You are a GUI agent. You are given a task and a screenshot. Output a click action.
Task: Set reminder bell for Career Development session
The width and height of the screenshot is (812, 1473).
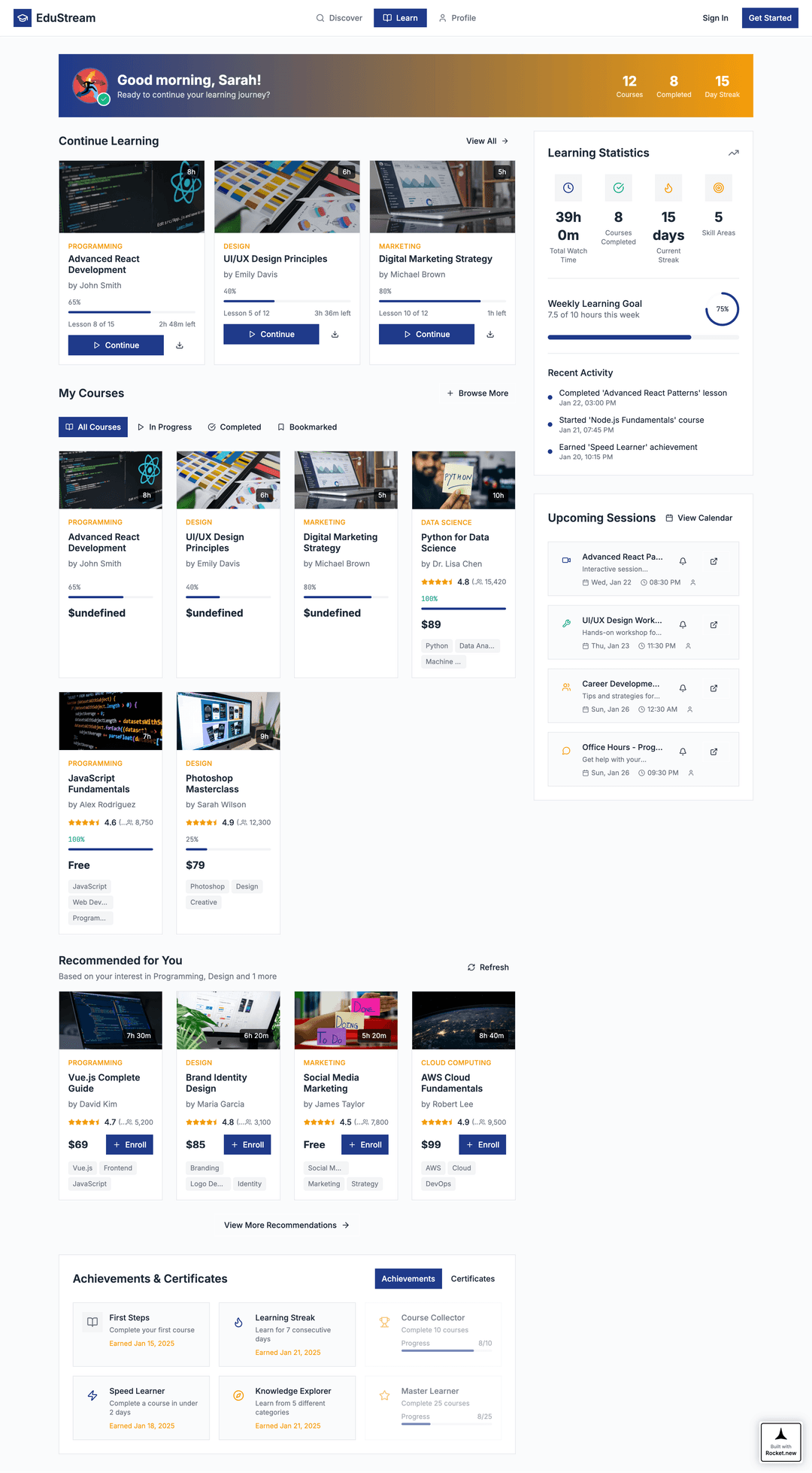tap(683, 688)
